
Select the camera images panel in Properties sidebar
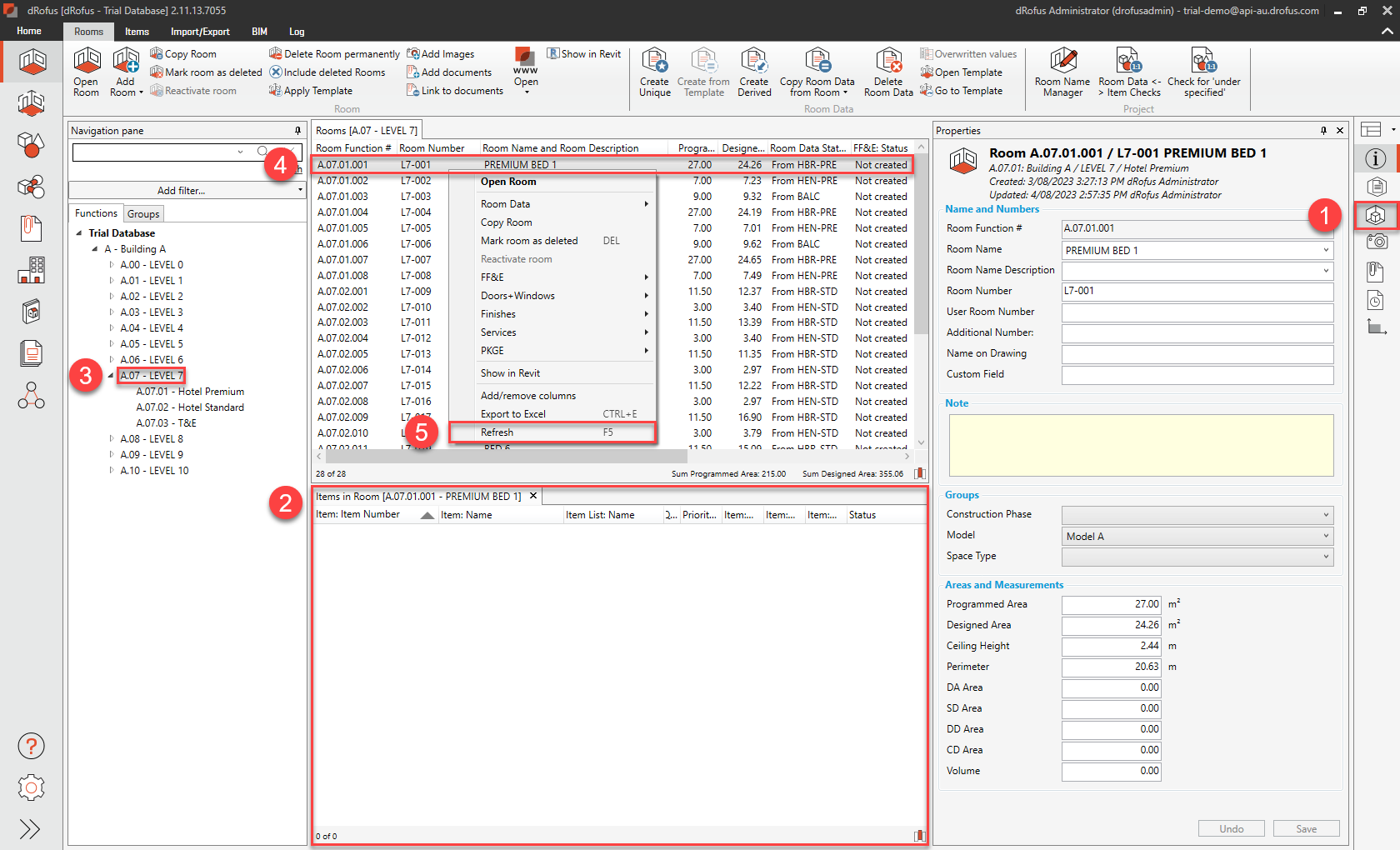point(1377,241)
